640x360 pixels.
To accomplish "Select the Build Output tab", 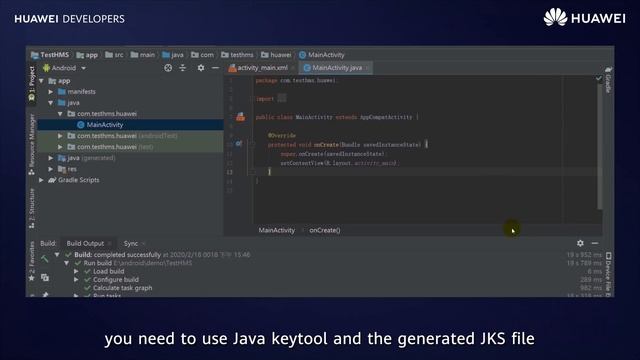I will tap(85, 243).
